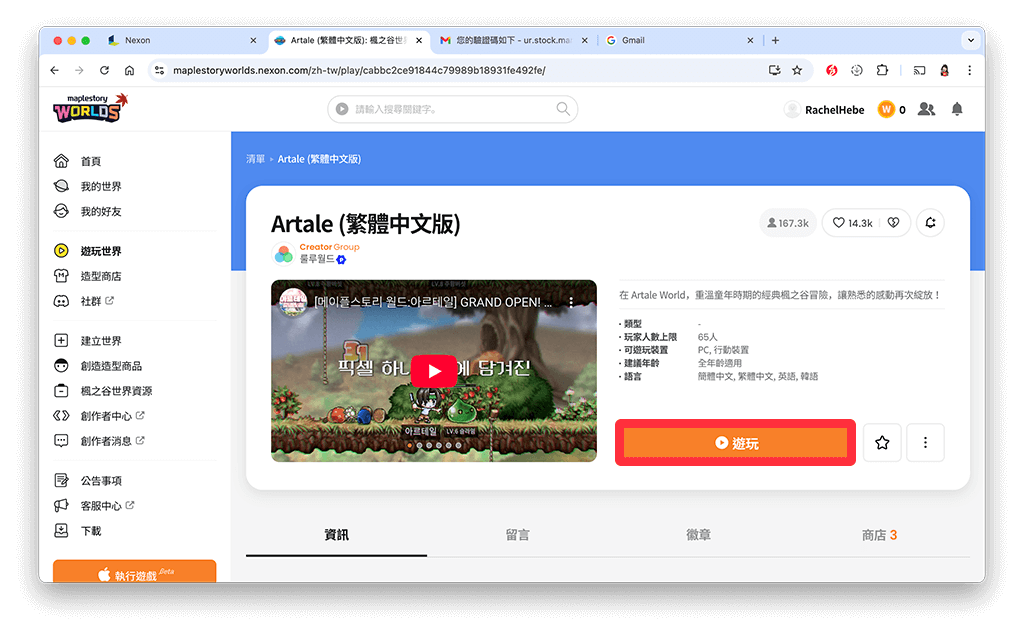Click the address bar URL

click(x=359, y=71)
